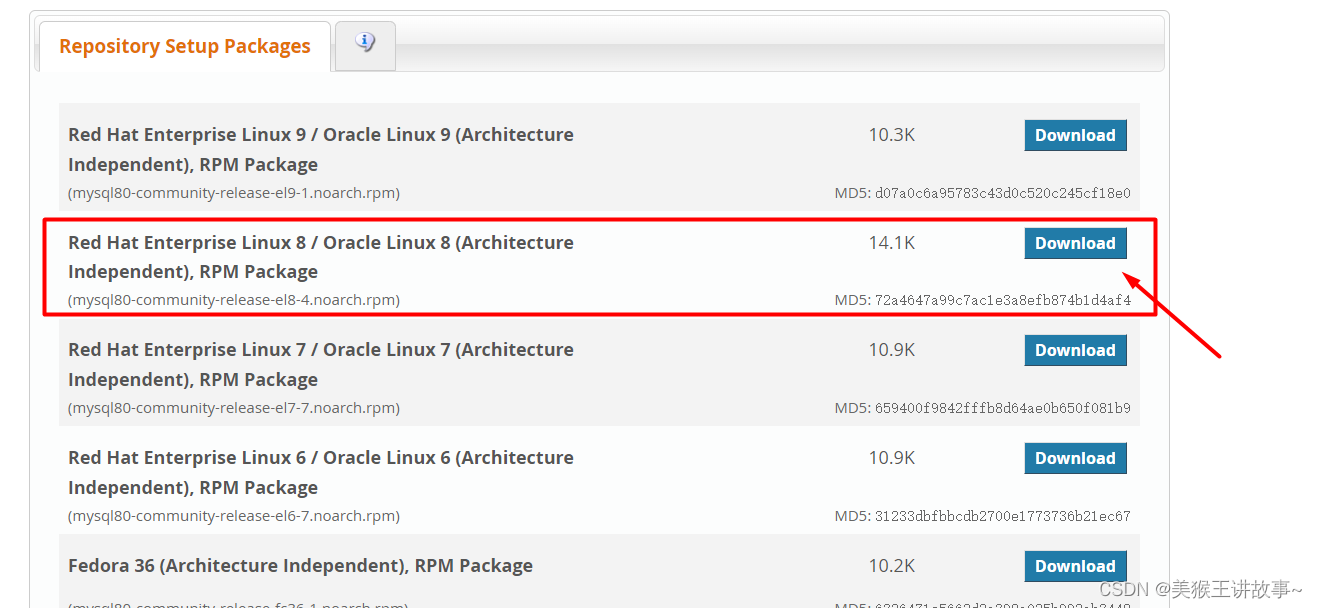Download the Red Hat Enterprise Linux 7 package
1317x608 pixels.
point(1075,350)
